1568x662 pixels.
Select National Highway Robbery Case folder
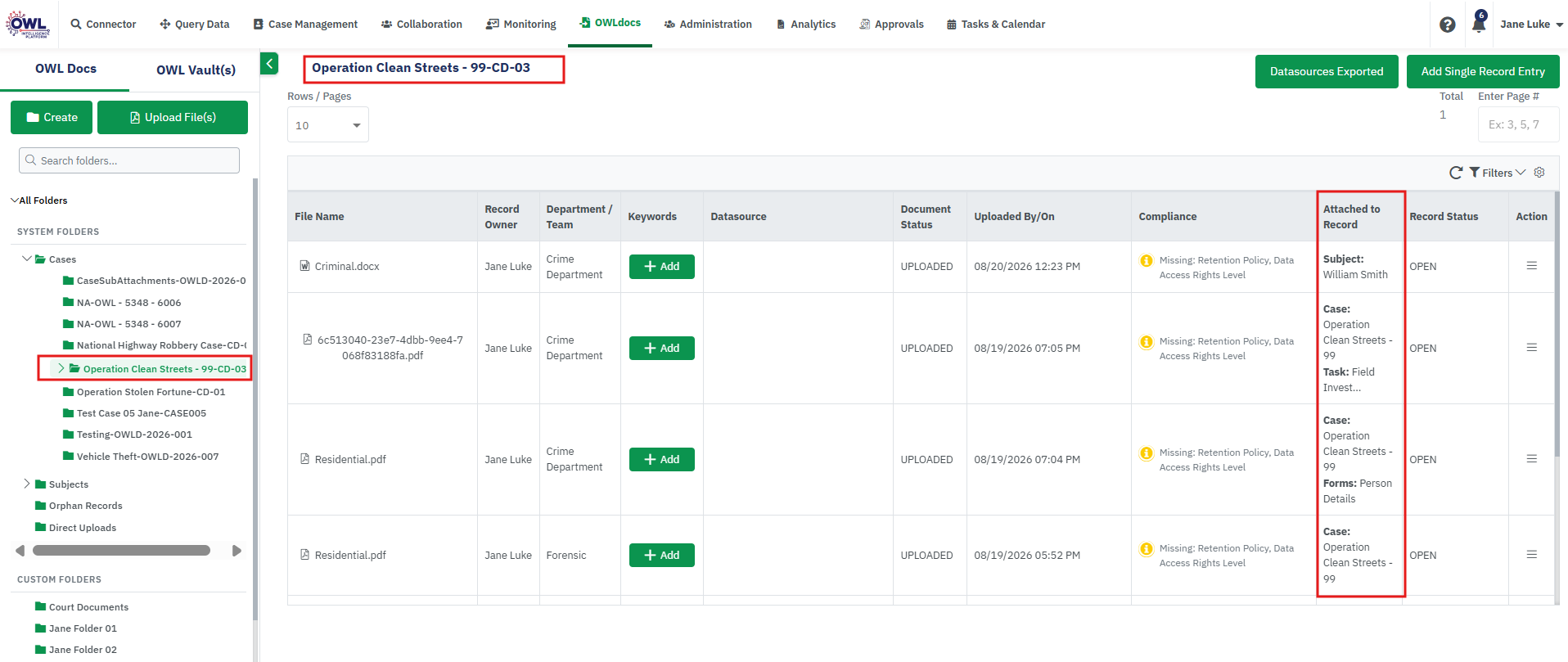[x=155, y=345]
